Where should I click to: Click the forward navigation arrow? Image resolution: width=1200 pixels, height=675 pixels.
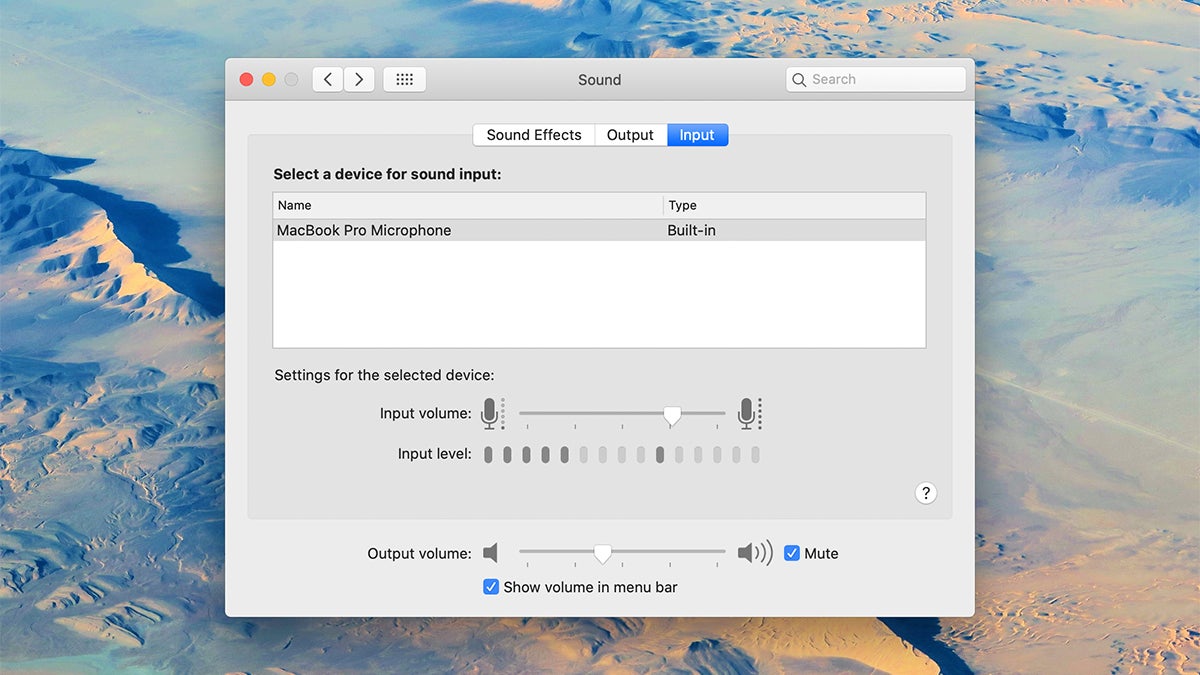coord(359,78)
